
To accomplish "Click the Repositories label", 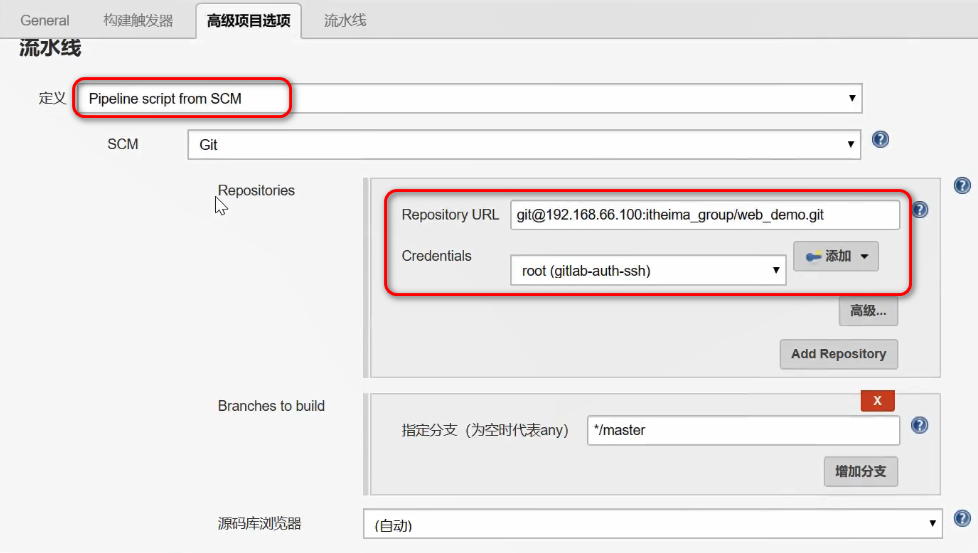I will pos(256,191).
